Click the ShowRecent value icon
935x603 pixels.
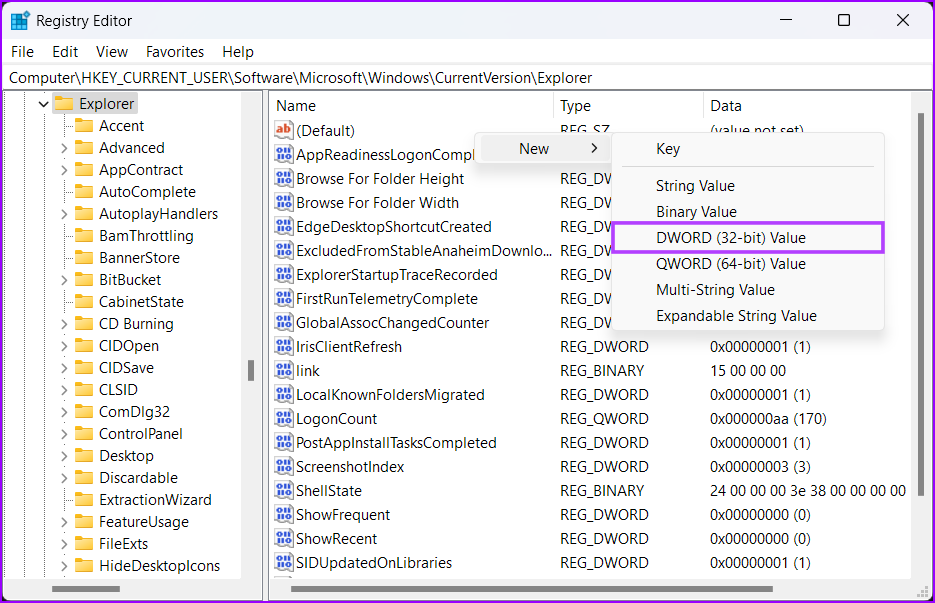[x=283, y=539]
